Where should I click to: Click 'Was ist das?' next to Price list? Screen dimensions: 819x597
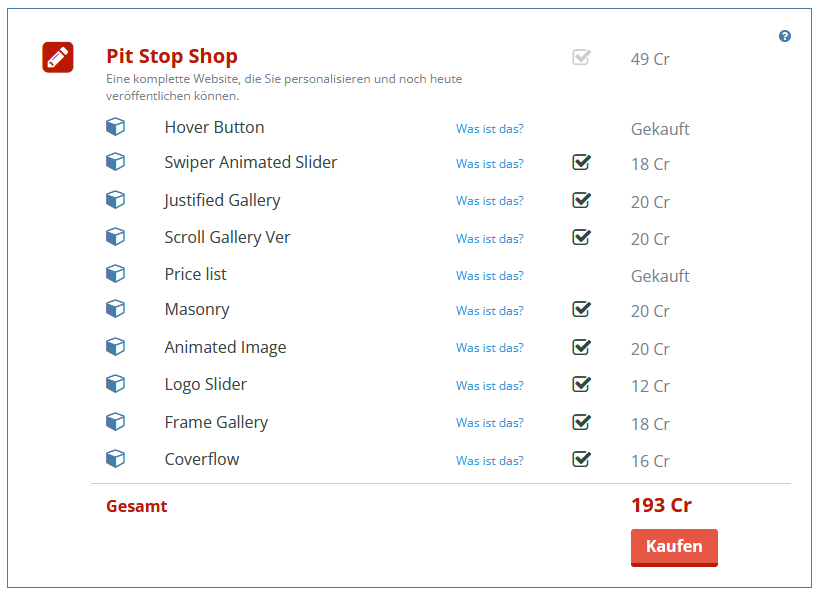tap(490, 276)
